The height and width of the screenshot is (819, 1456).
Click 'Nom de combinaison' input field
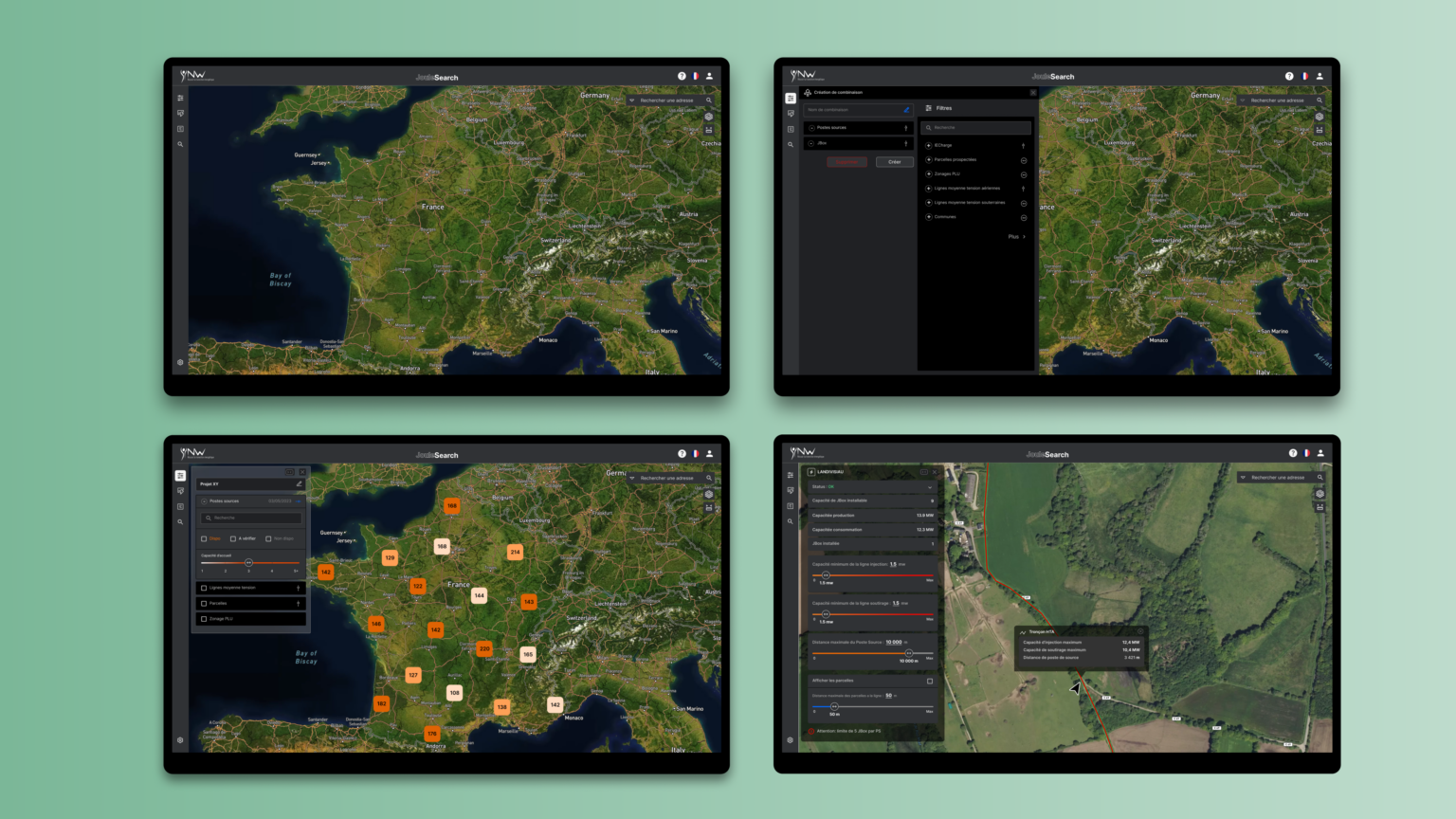tap(859, 110)
